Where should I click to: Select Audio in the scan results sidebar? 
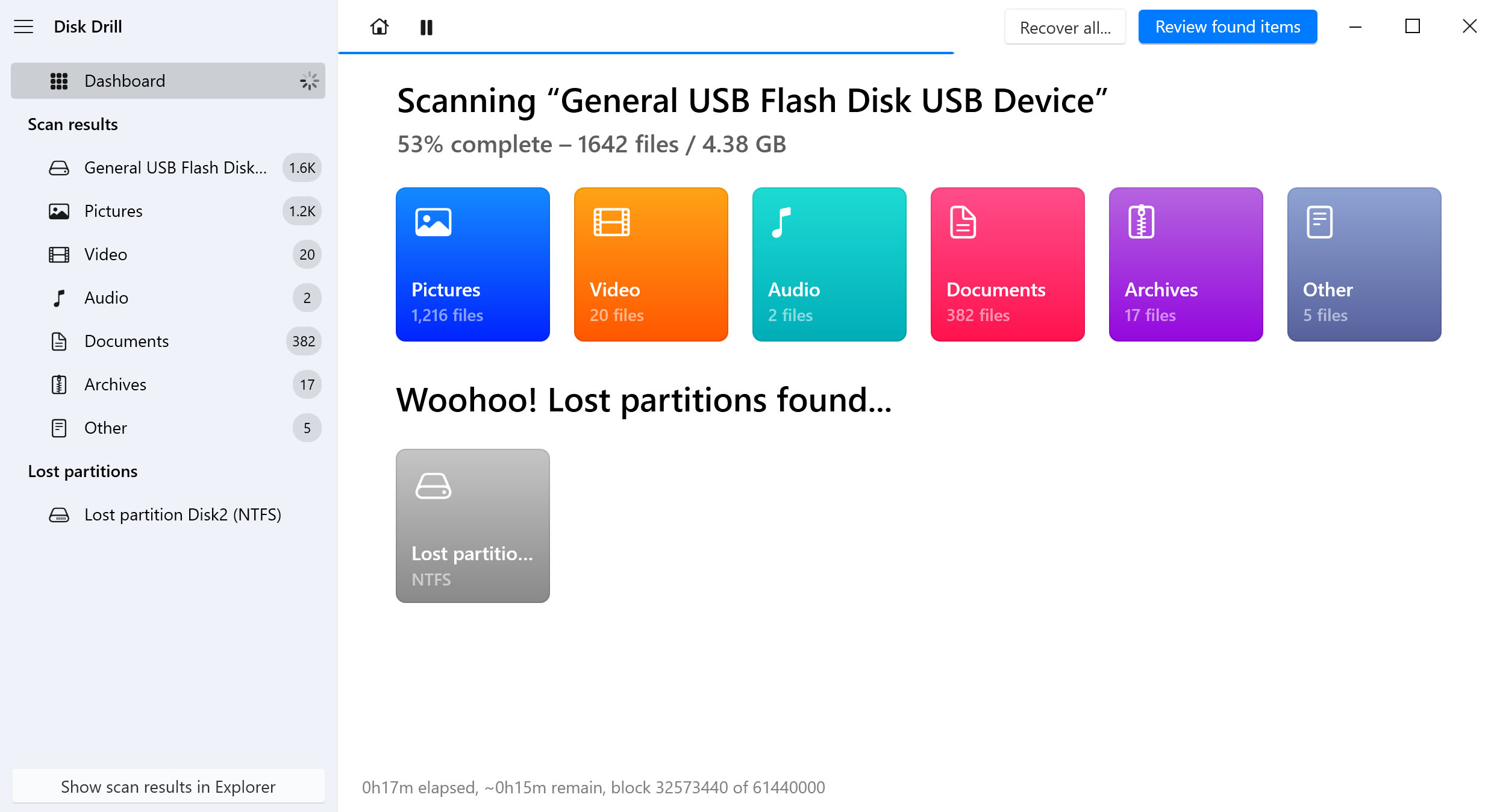(106, 297)
